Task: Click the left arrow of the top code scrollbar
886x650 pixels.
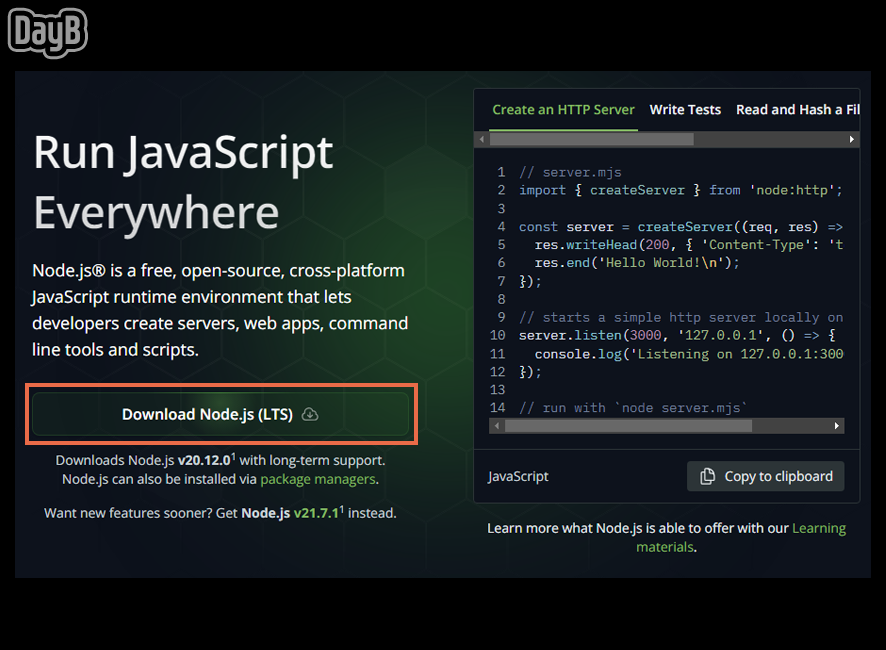Action: pos(482,139)
